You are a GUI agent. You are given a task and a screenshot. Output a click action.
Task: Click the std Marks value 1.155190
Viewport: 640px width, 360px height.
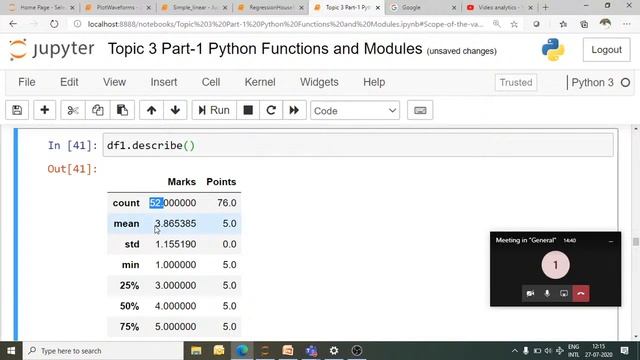pos(176,244)
